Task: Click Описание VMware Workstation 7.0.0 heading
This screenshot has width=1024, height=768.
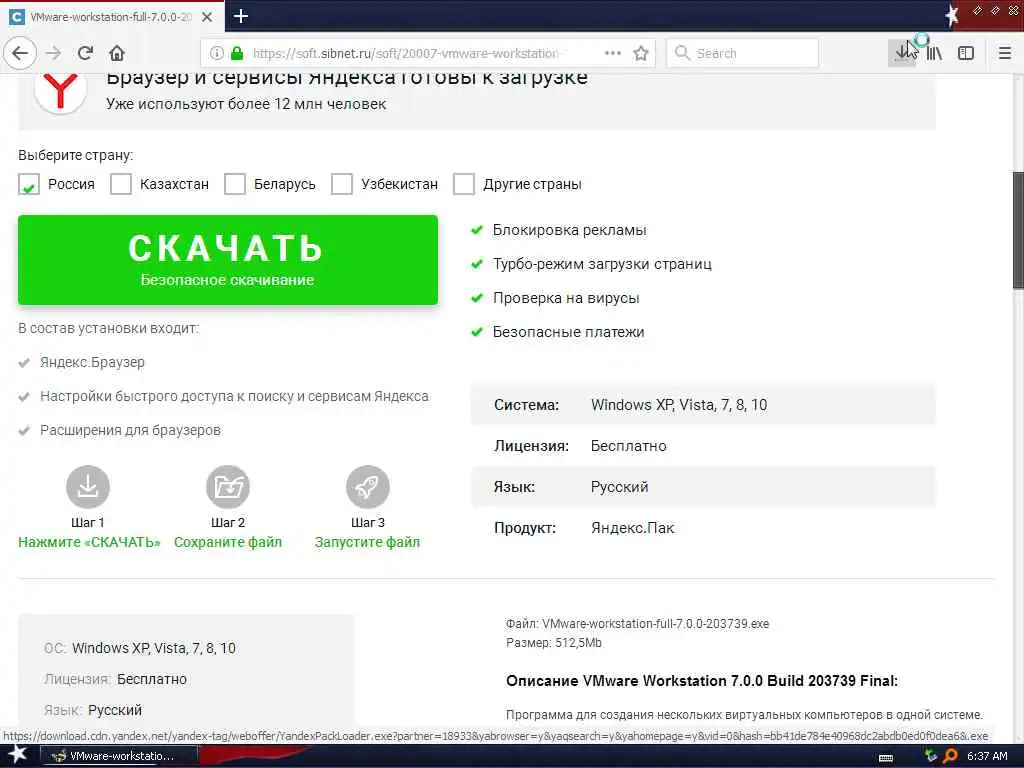Action: (x=702, y=680)
